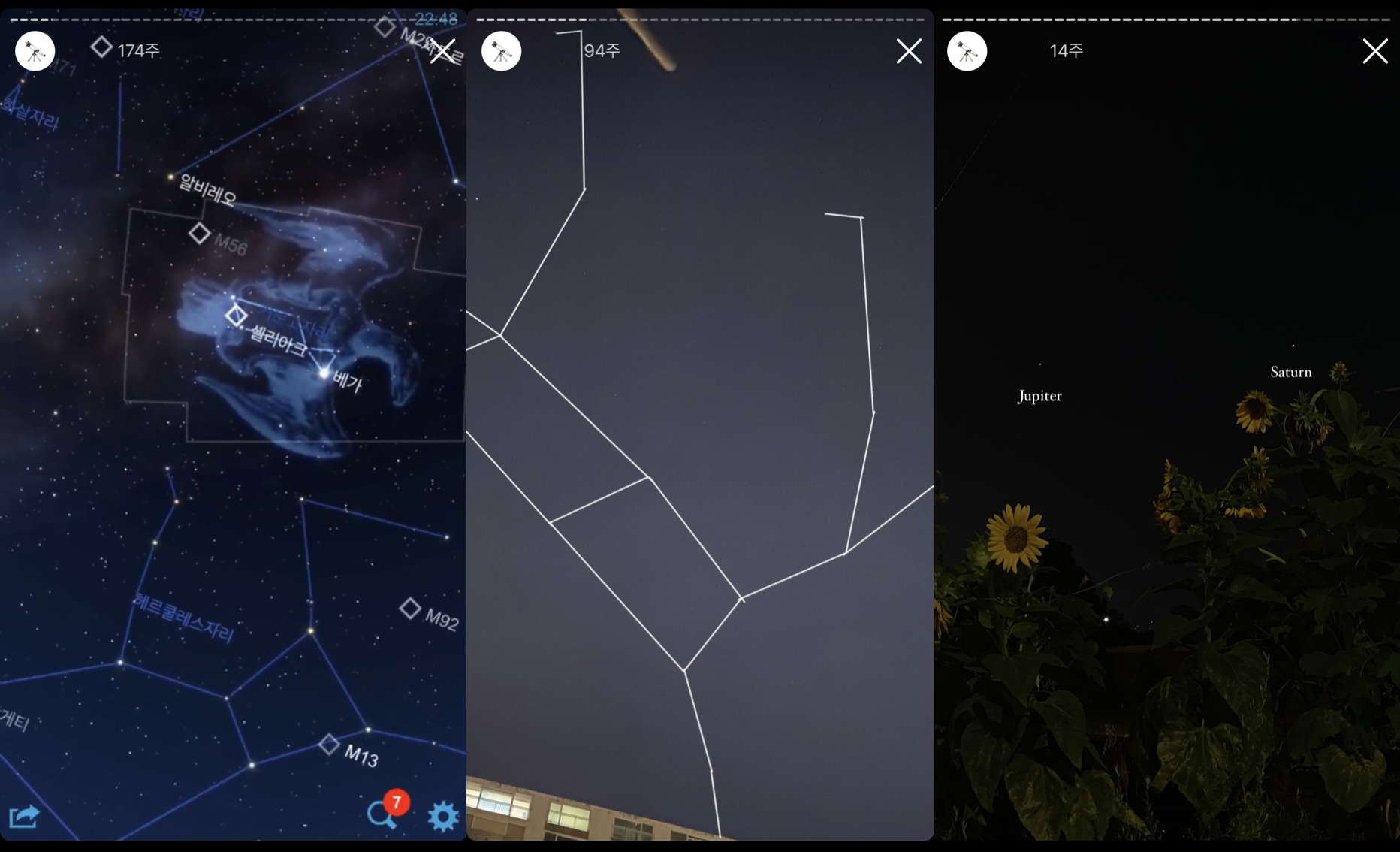Select the M56 diamond marker
This screenshot has height=852, width=1400.
click(x=200, y=234)
